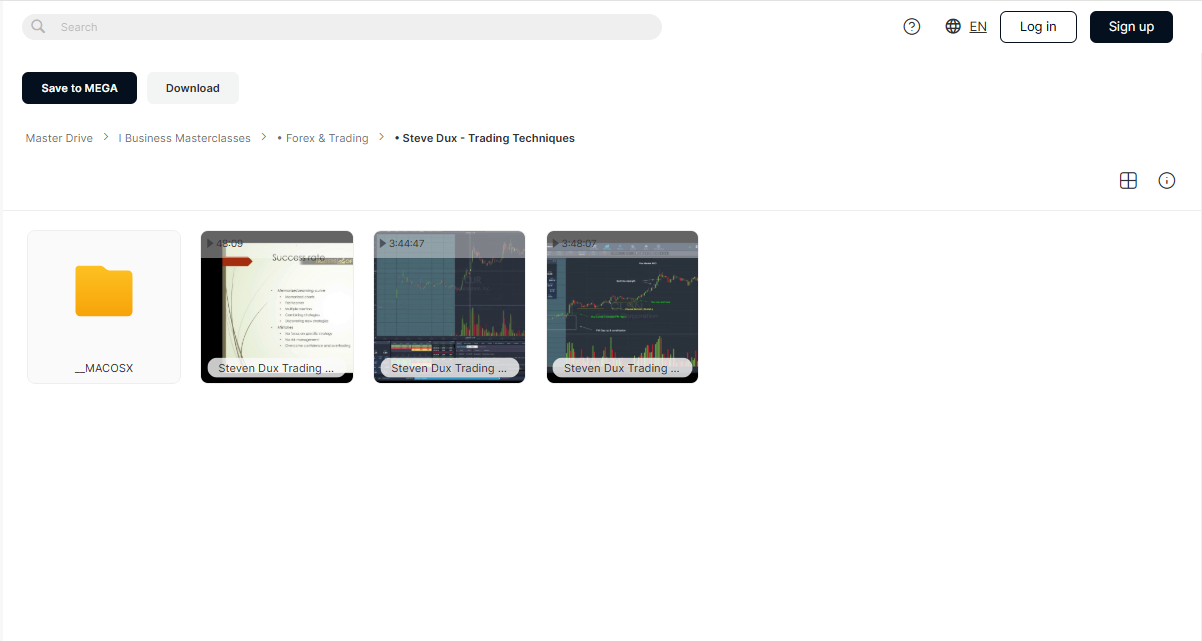Image resolution: width=1202 pixels, height=641 pixels.
Task: Click the search magnifier icon
Action: click(x=38, y=27)
